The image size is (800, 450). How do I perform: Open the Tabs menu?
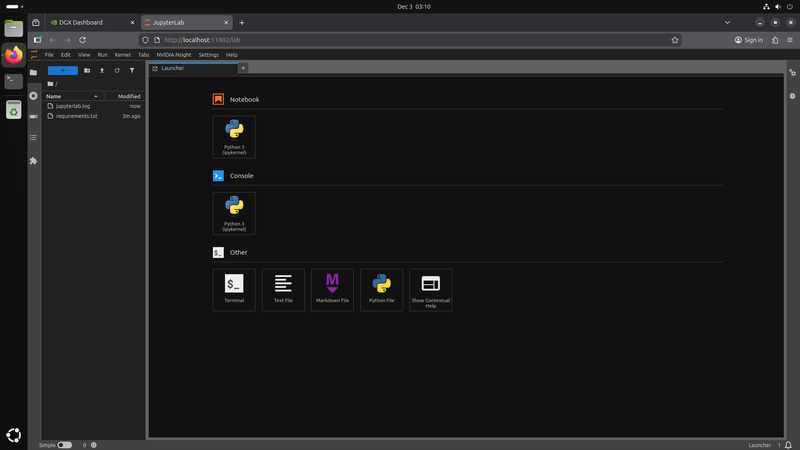tap(143, 55)
